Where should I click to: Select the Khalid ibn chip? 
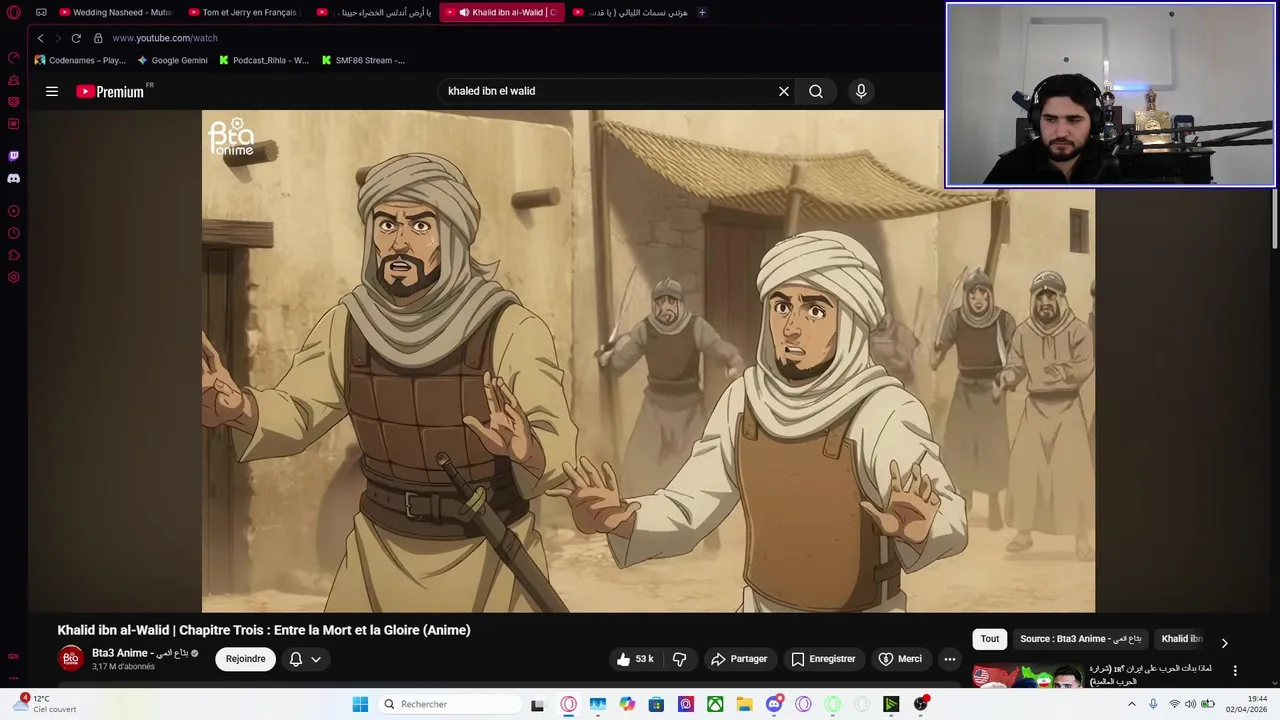1182,639
